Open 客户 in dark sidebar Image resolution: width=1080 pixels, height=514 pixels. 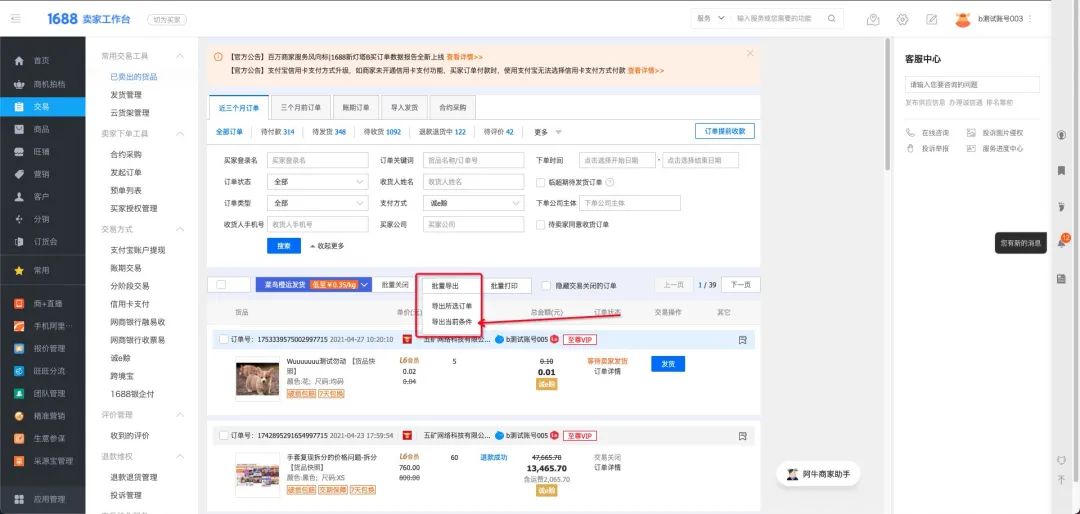41,197
